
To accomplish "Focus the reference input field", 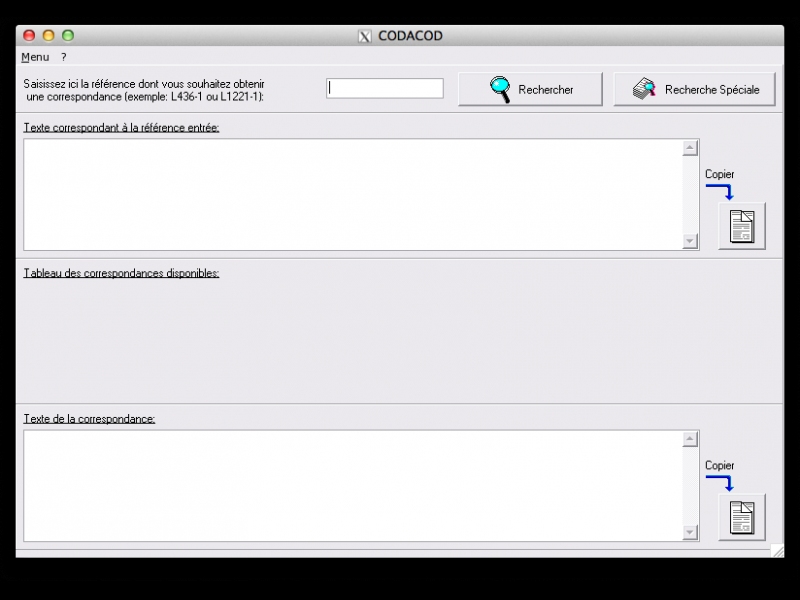I will (x=385, y=89).
